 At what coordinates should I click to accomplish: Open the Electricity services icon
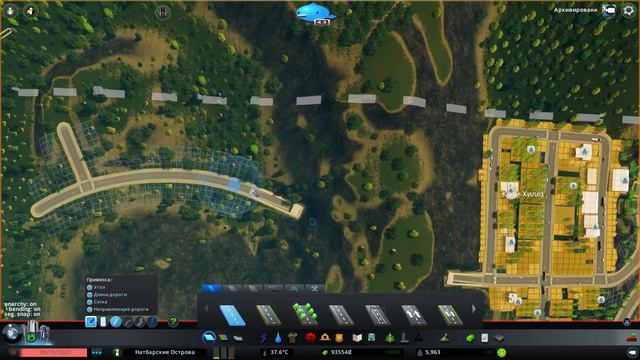pyautogui.click(x=263, y=338)
